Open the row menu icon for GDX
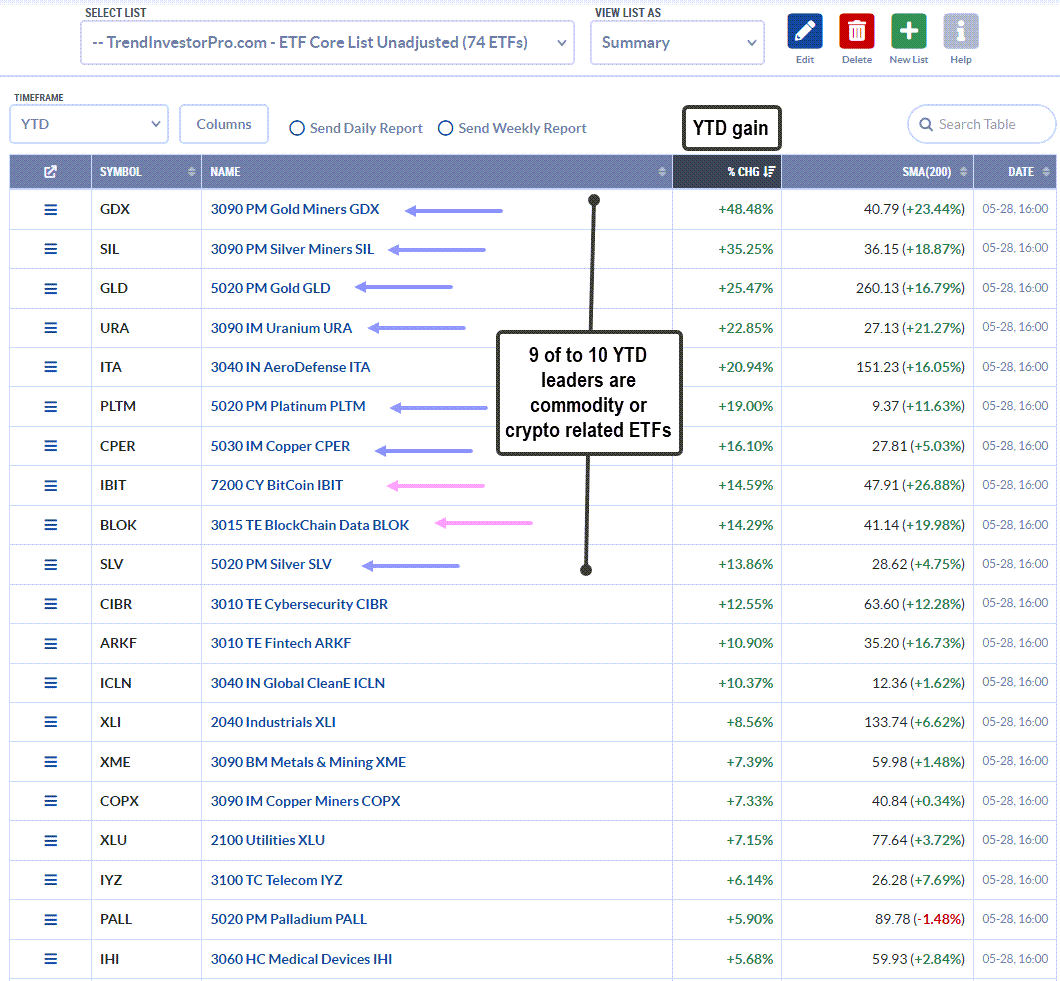The width and height of the screenshot is (1060, 981). 51,210
